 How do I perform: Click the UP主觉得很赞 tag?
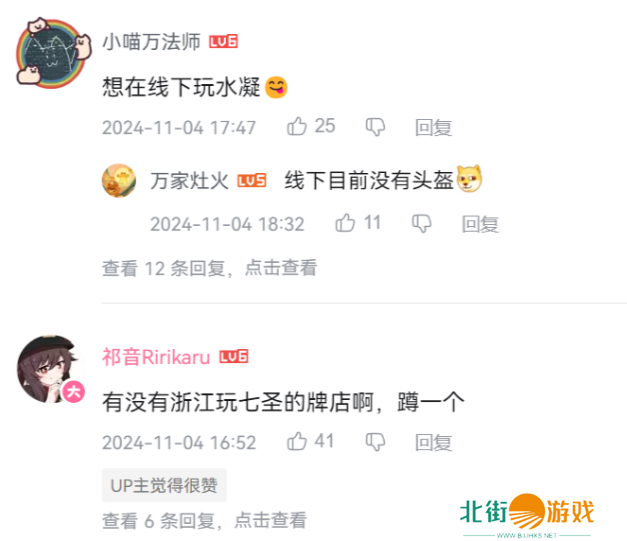164,485
